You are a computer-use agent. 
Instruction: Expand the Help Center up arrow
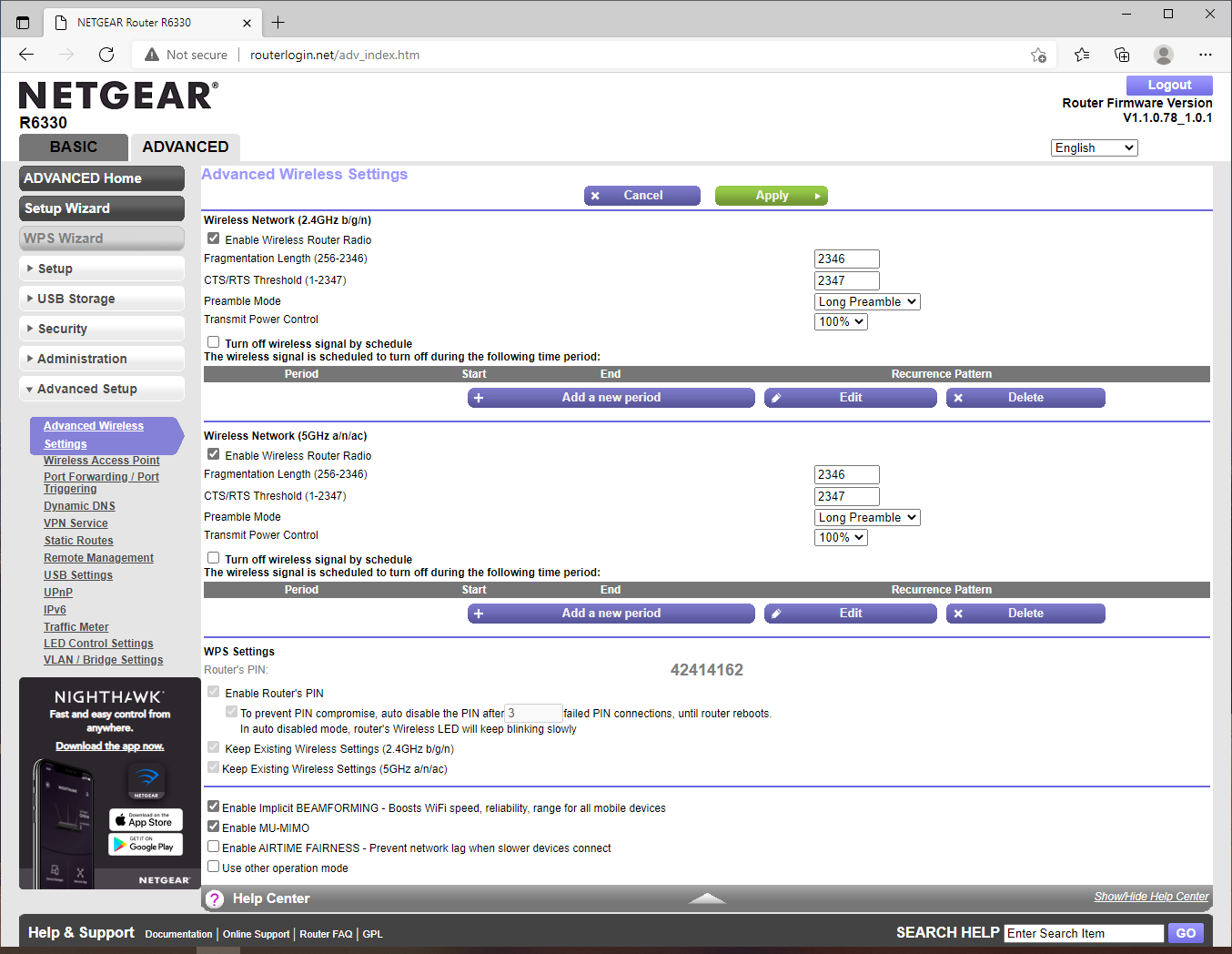[707, 898]
